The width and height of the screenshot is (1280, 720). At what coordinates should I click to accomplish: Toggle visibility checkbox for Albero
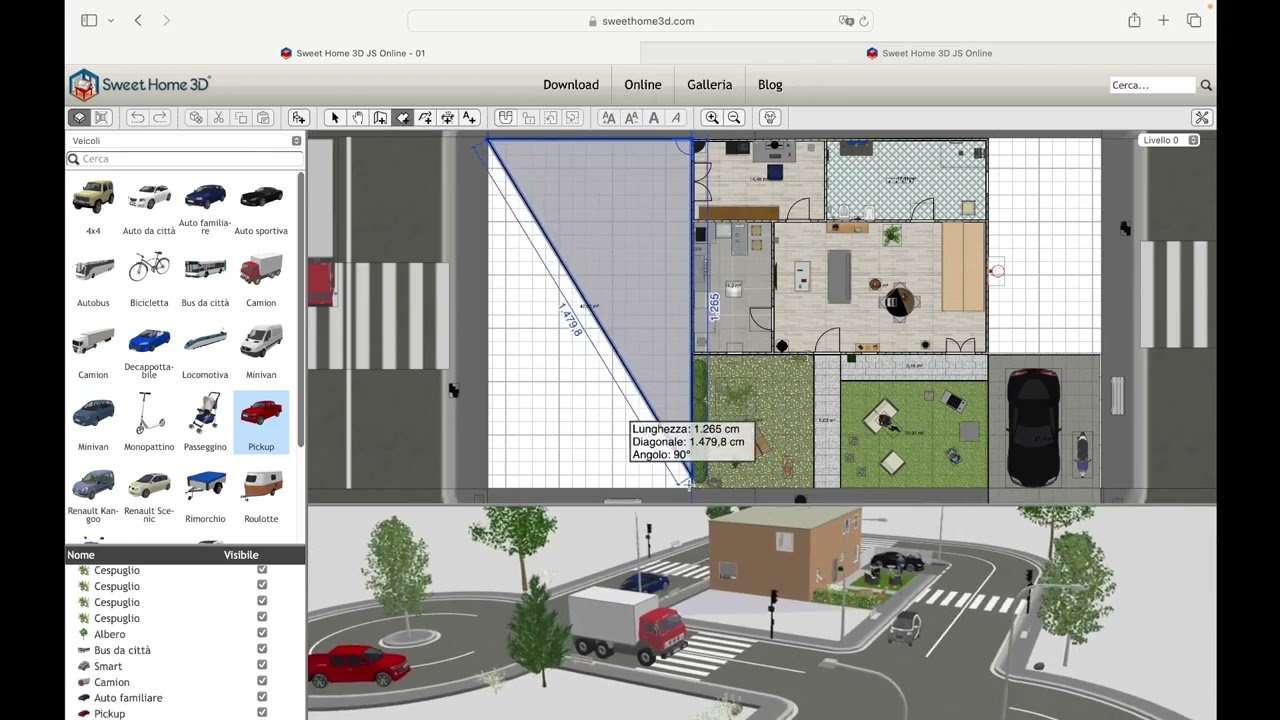pos(262,633)
